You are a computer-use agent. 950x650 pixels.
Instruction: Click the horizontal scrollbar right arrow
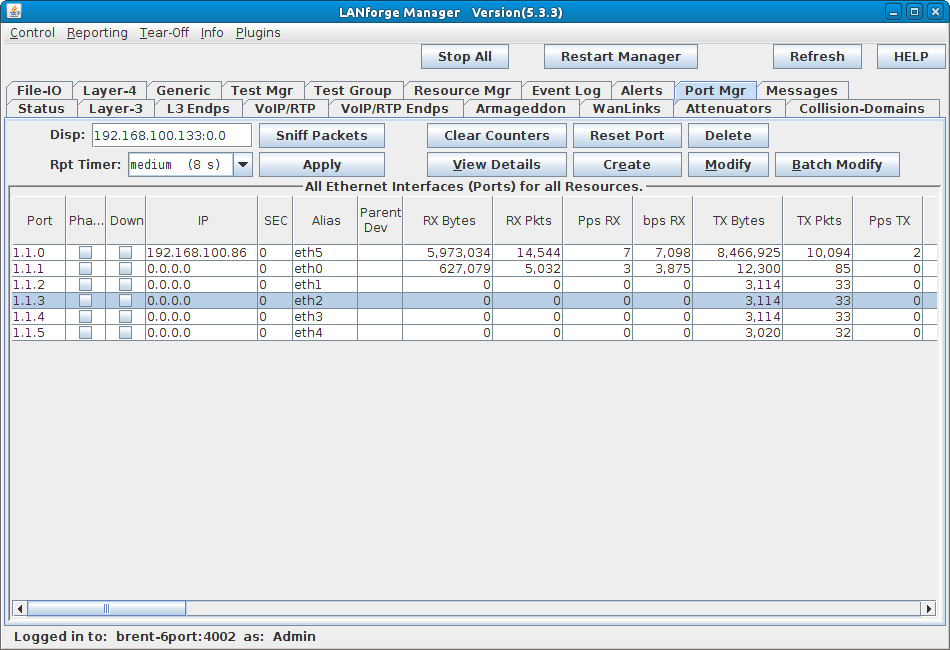(x=928, y=608)
